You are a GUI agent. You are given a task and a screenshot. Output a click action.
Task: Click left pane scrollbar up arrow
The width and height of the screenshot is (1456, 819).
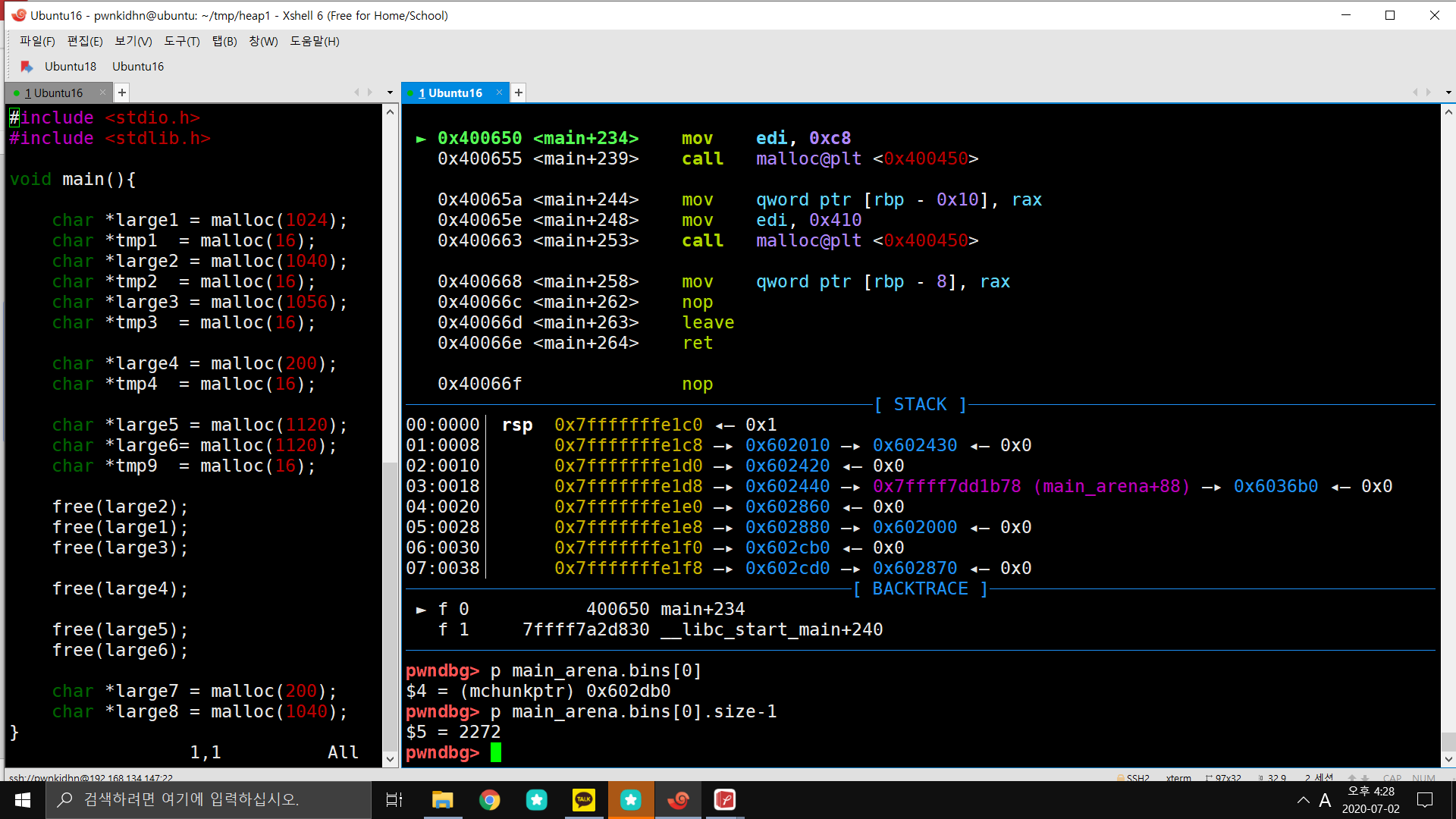click(x=391, y=112)
